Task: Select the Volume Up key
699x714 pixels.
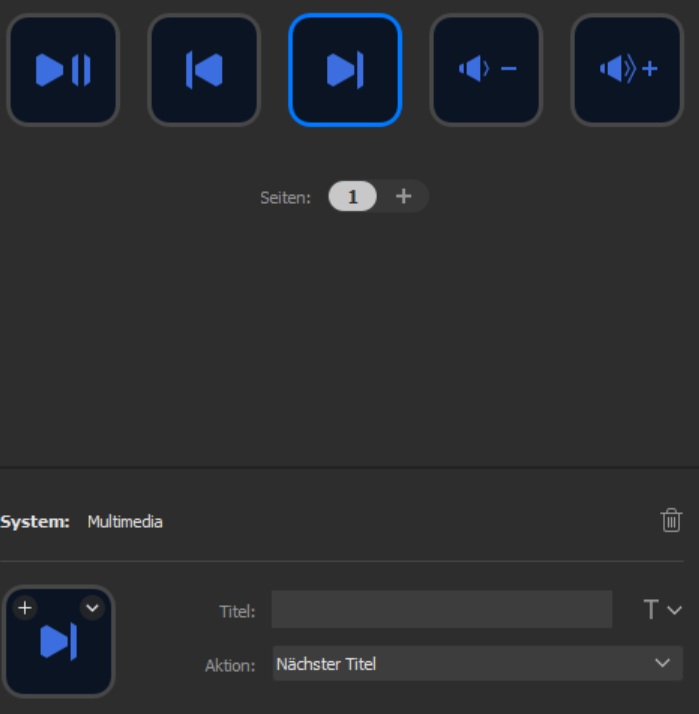Action: click(627, 70)
